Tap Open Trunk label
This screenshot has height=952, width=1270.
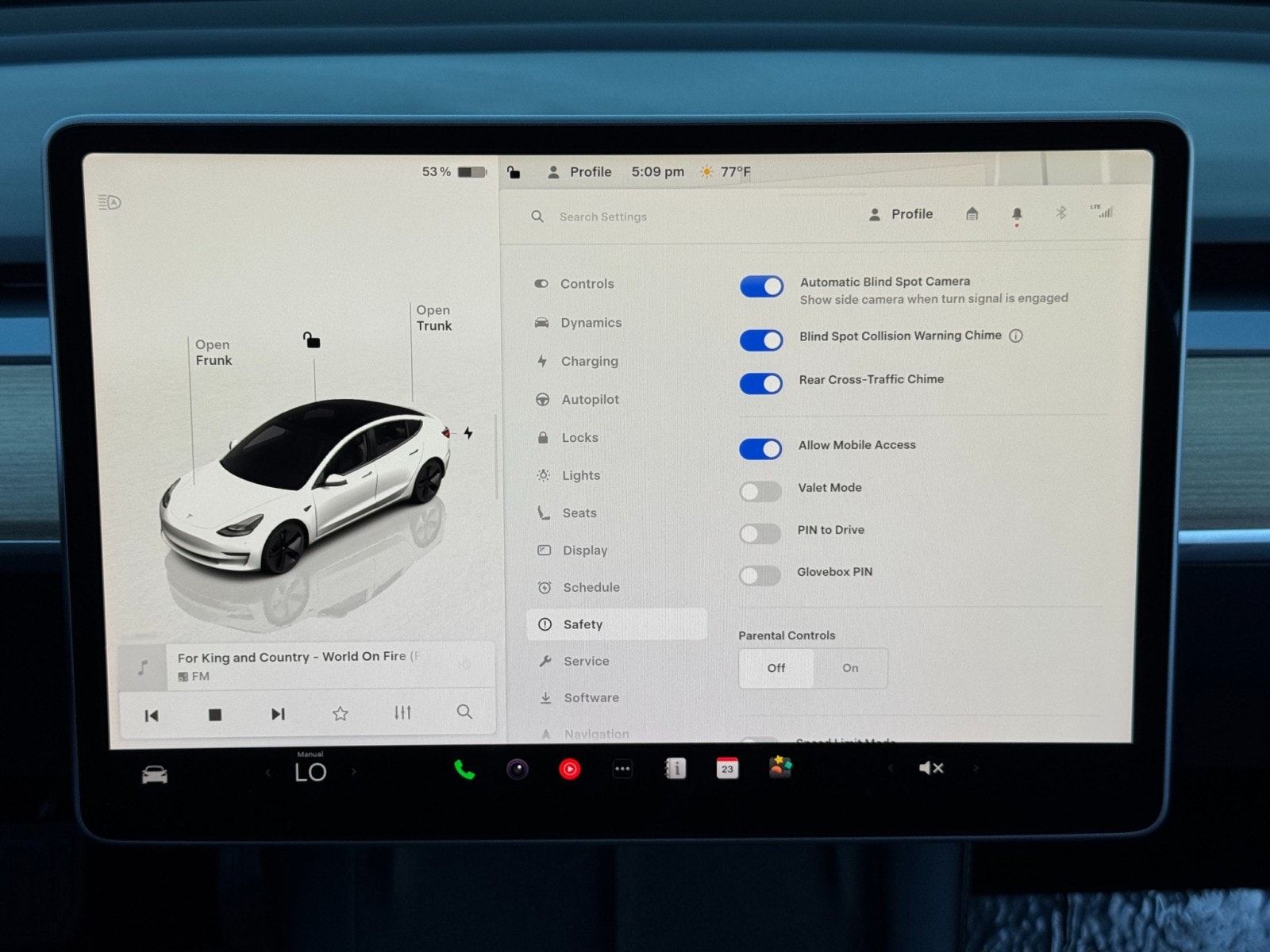click(434, 318)
